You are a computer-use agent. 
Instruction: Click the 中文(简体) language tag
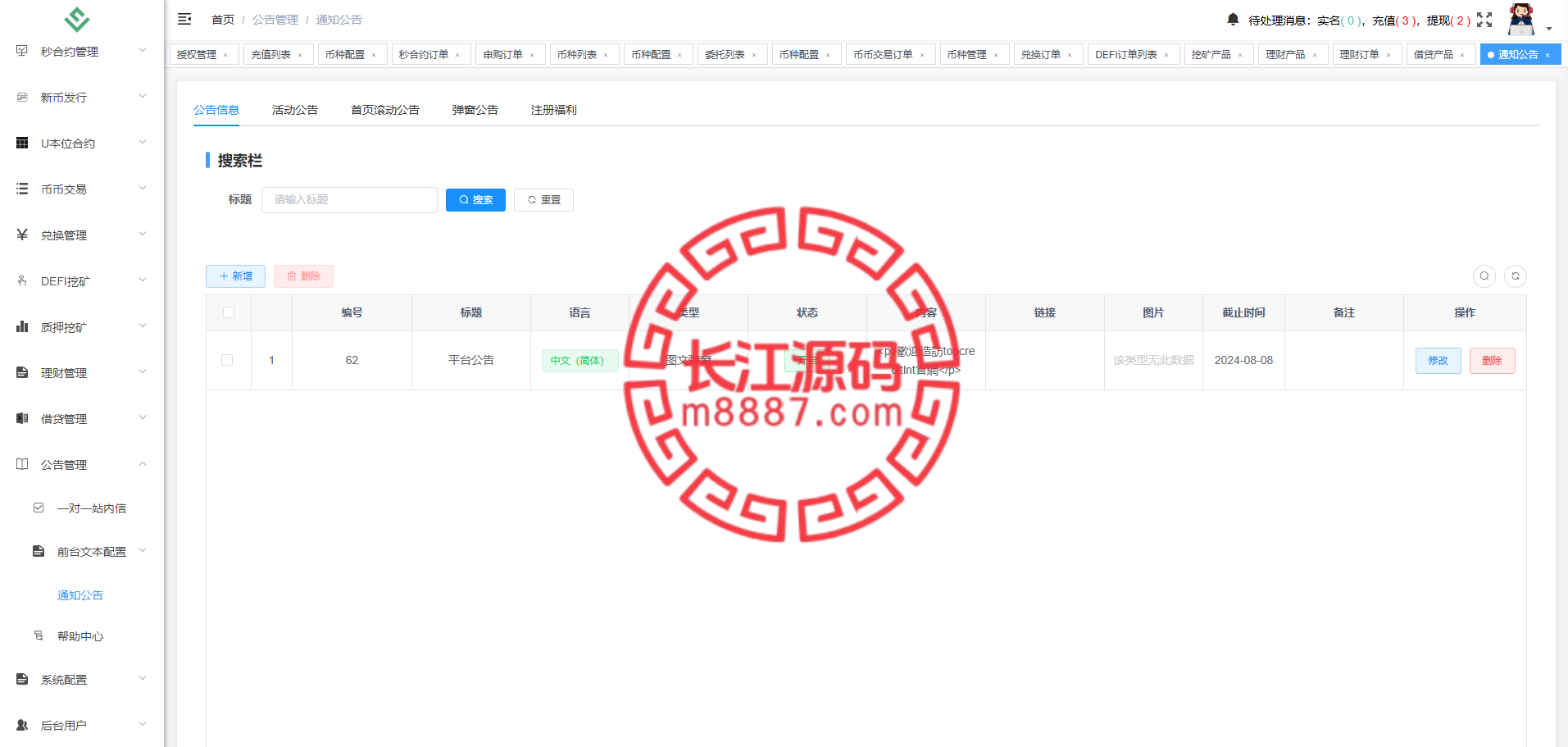[579, 361]
